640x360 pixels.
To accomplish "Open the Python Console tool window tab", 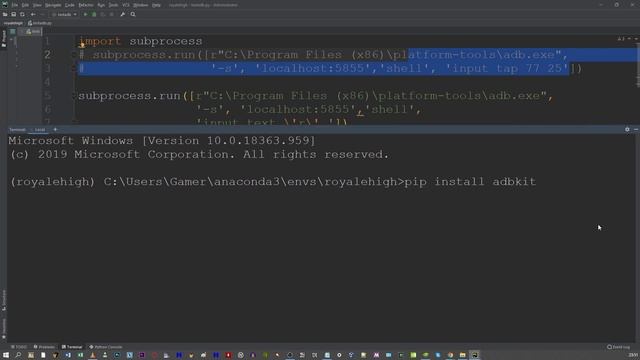I will click(106, 347).
